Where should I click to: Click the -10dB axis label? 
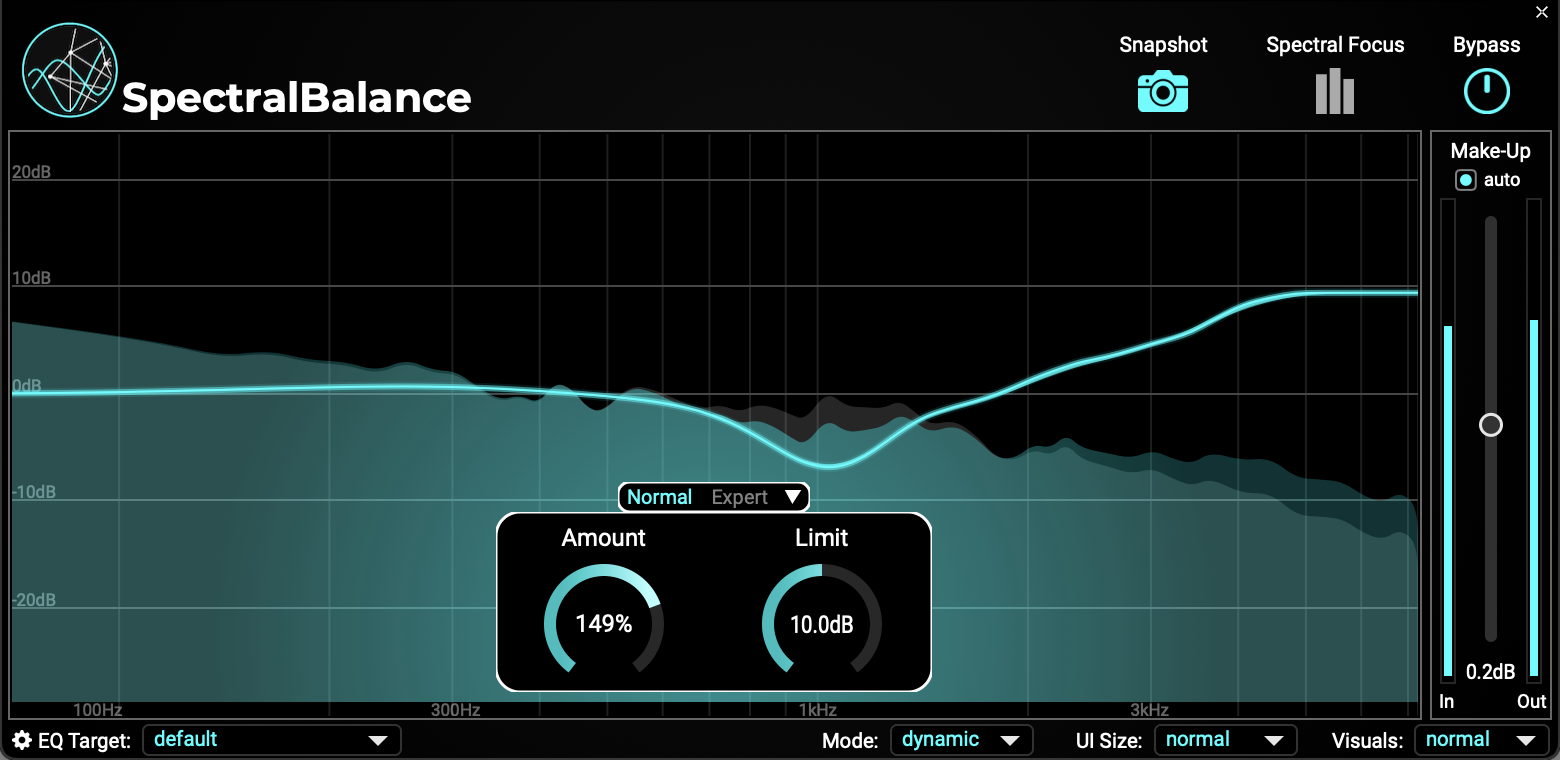click(33, 493)
